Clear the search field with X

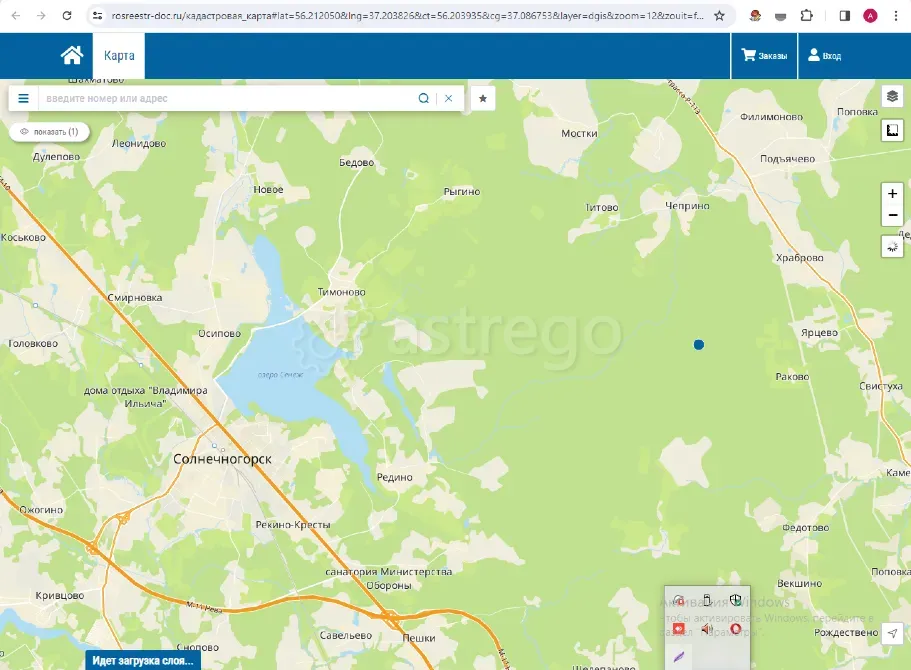point(449,98)
